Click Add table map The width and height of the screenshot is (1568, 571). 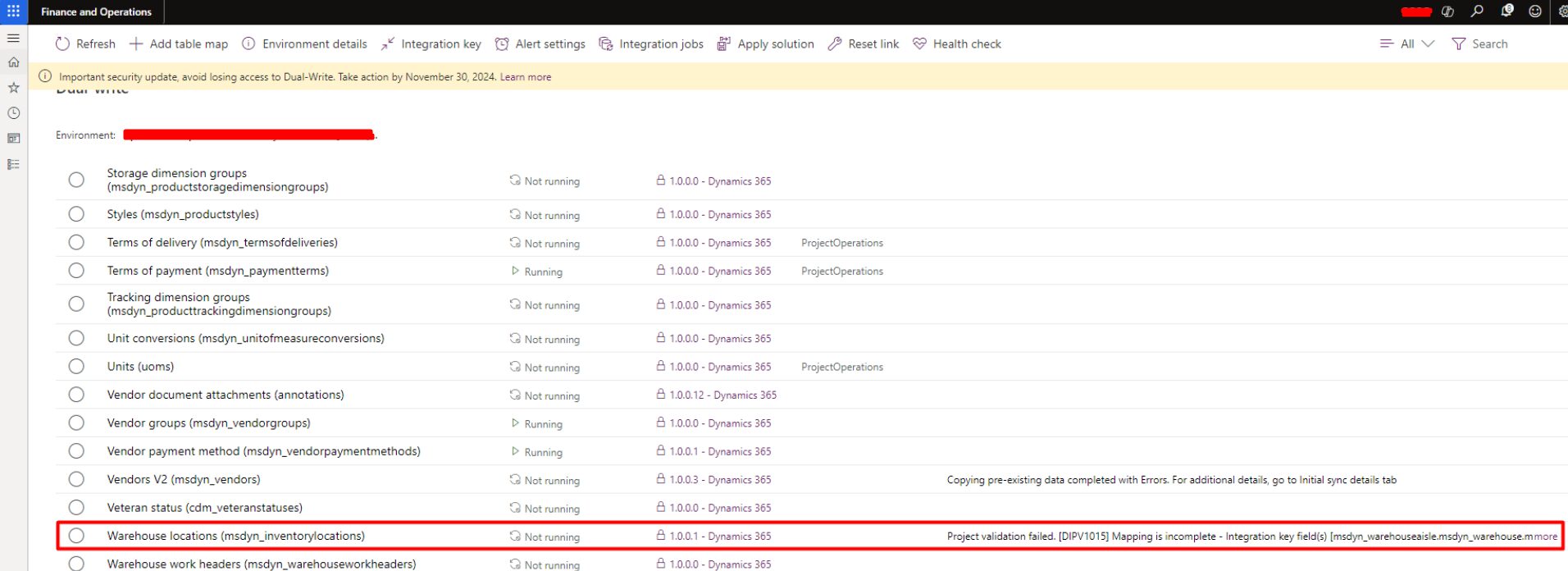(179, 43)
